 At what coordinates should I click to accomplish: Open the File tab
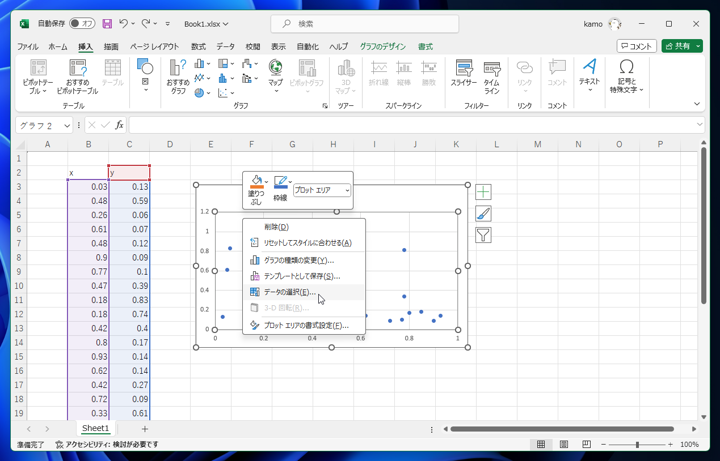point(28,46)
